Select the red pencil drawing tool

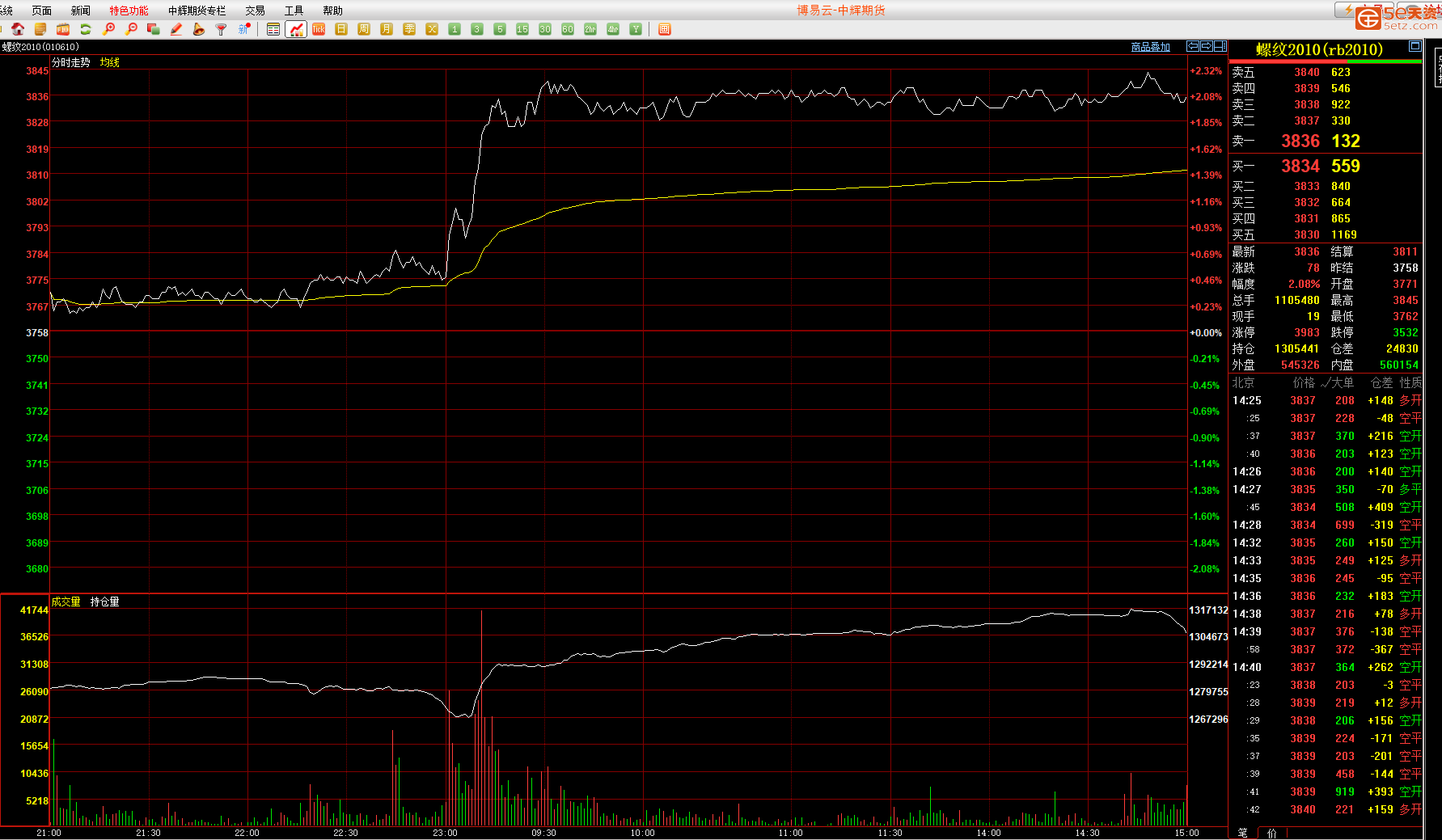pyautogui.click(x=176, y=29)
